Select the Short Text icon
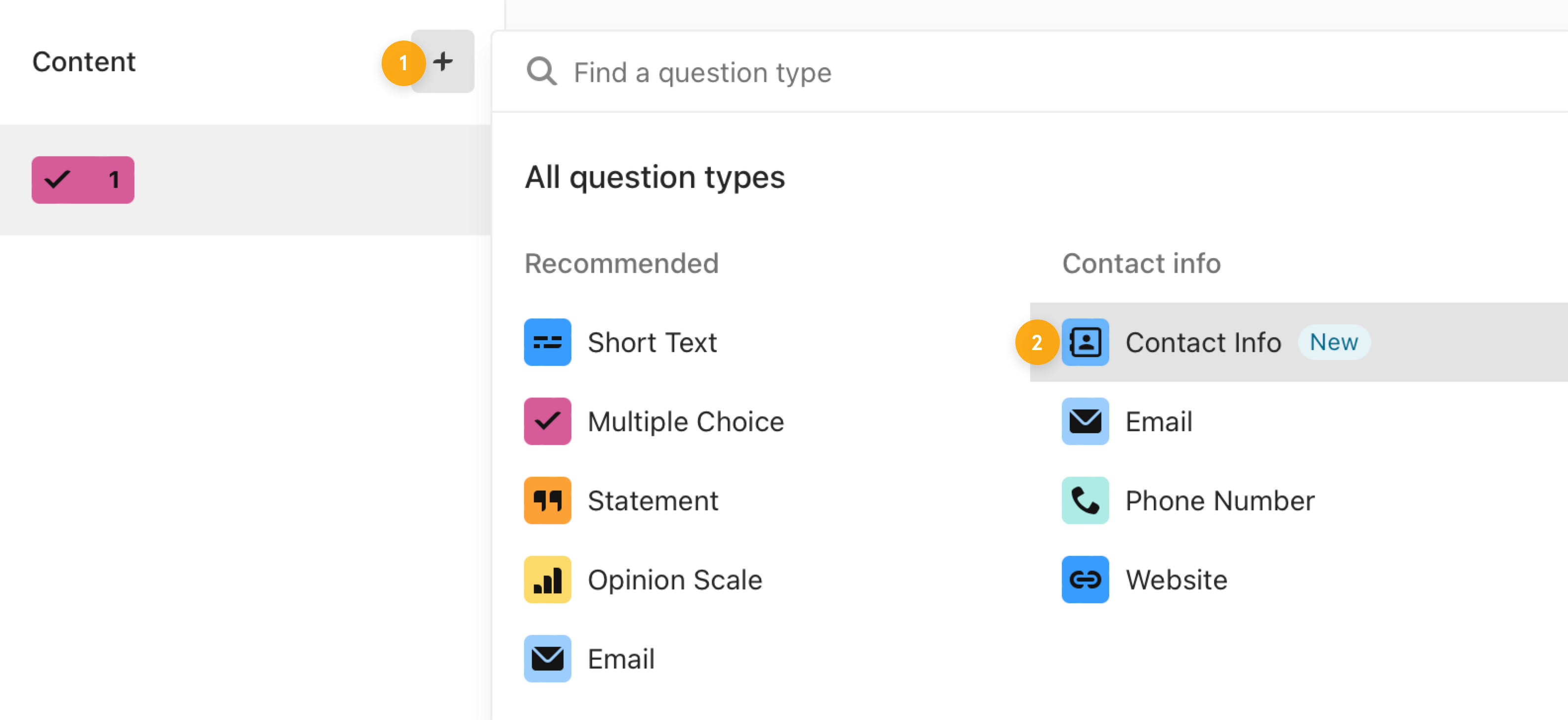 click(x=547, y=342)
